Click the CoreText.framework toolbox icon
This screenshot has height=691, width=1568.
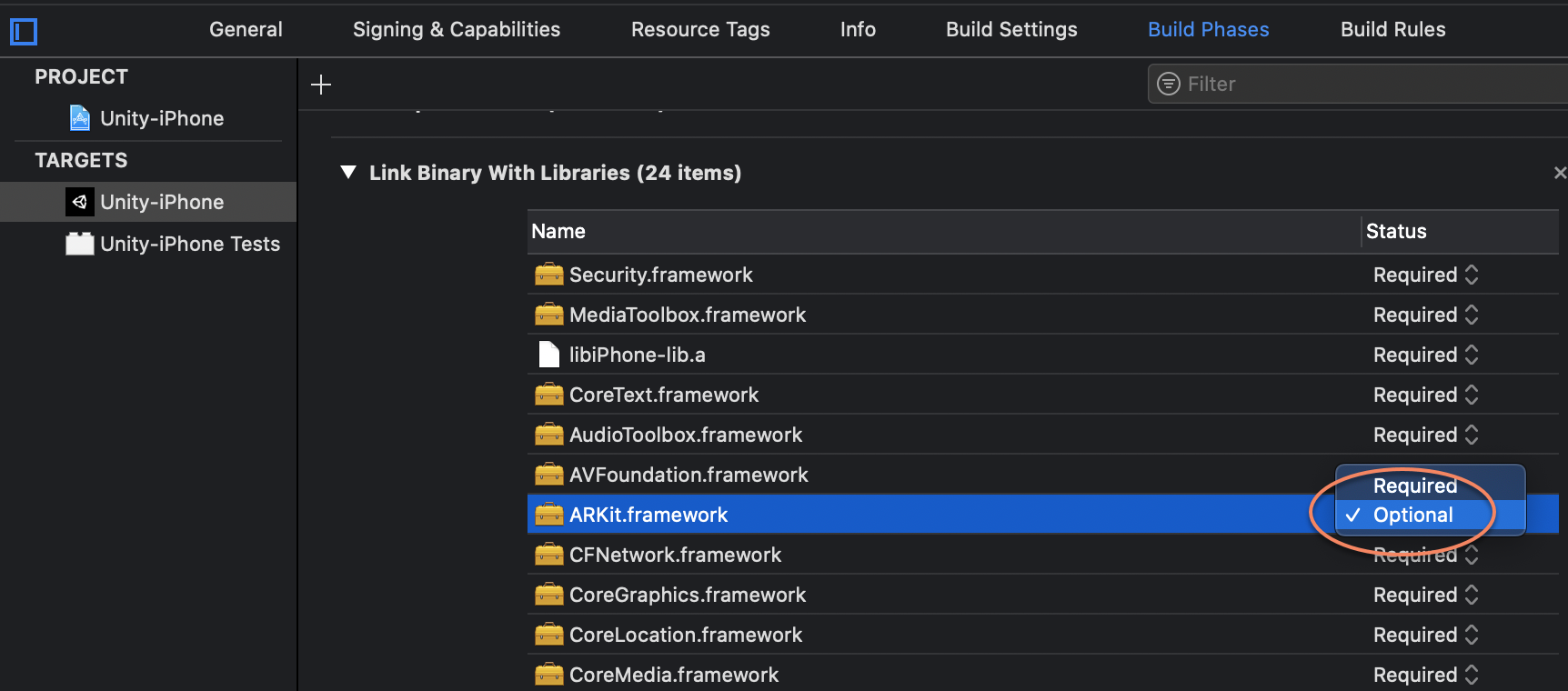pyautogui.click(x=548, y=395)
